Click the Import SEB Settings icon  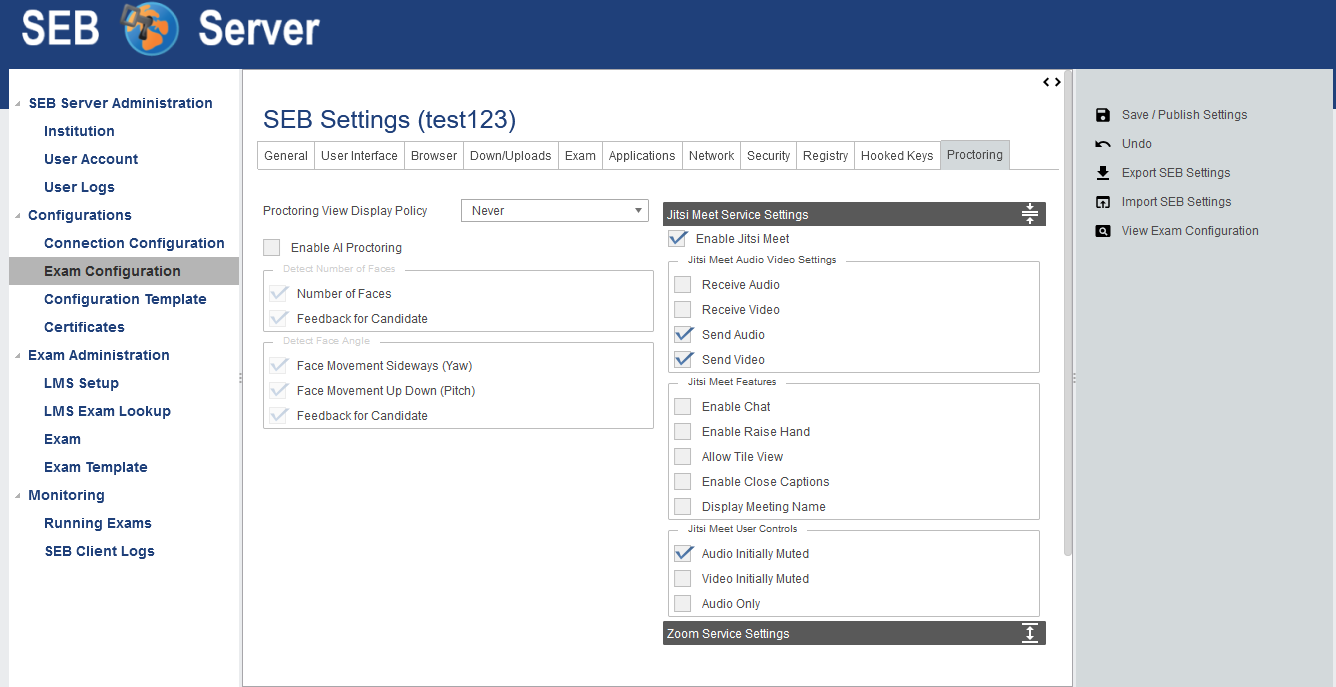point(1103,202)
